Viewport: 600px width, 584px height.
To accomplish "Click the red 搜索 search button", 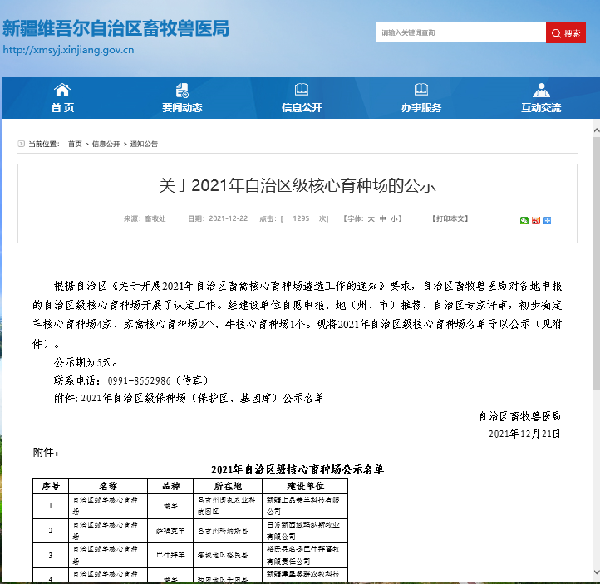I will (566, 33).
